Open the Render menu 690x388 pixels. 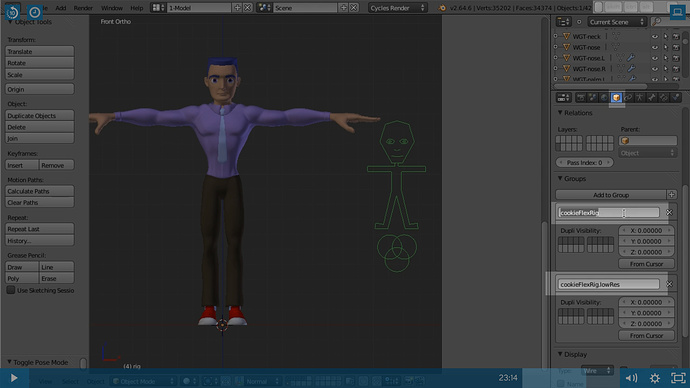83,8
